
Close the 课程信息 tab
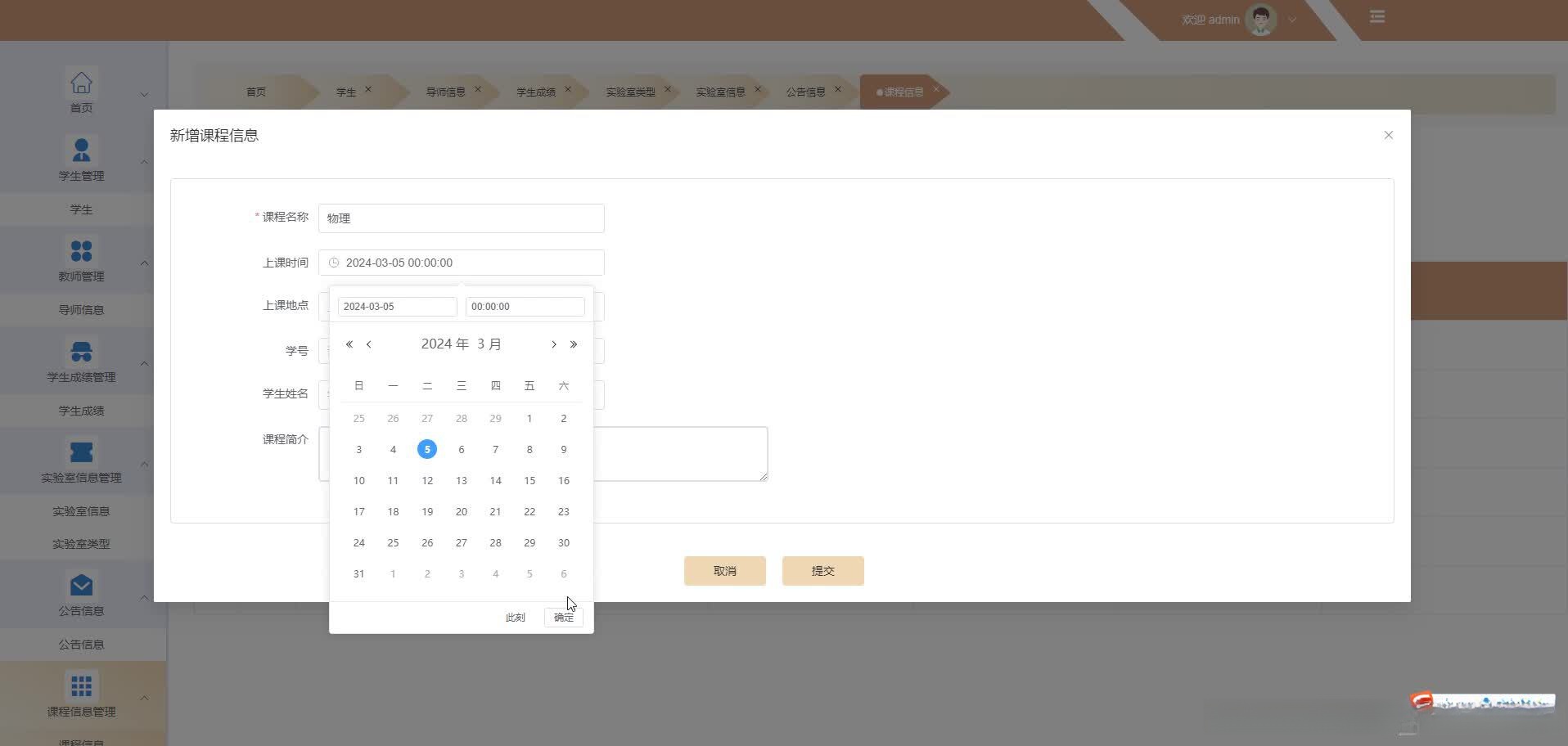point(936,89)
